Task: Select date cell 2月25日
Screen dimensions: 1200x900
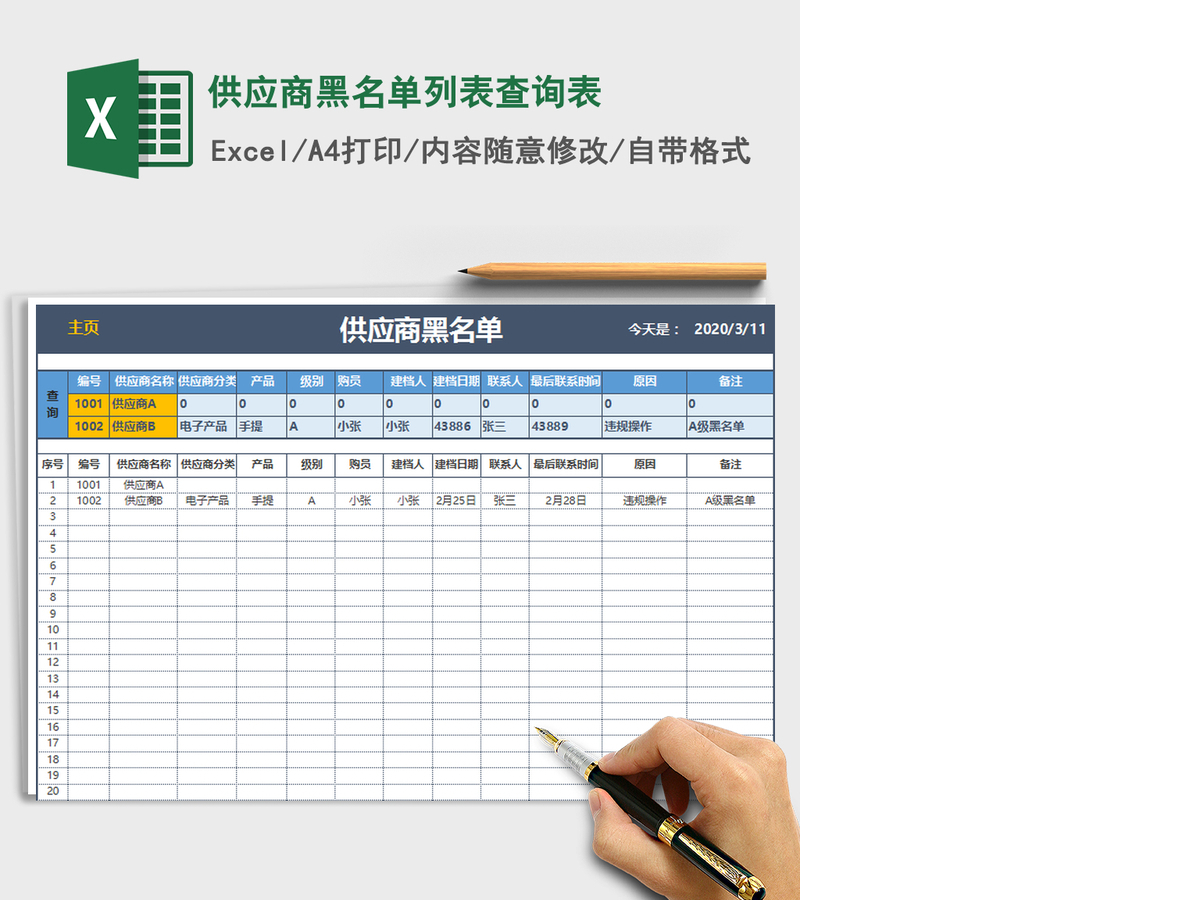Action: pyautogui.click(x=456, y=500)
